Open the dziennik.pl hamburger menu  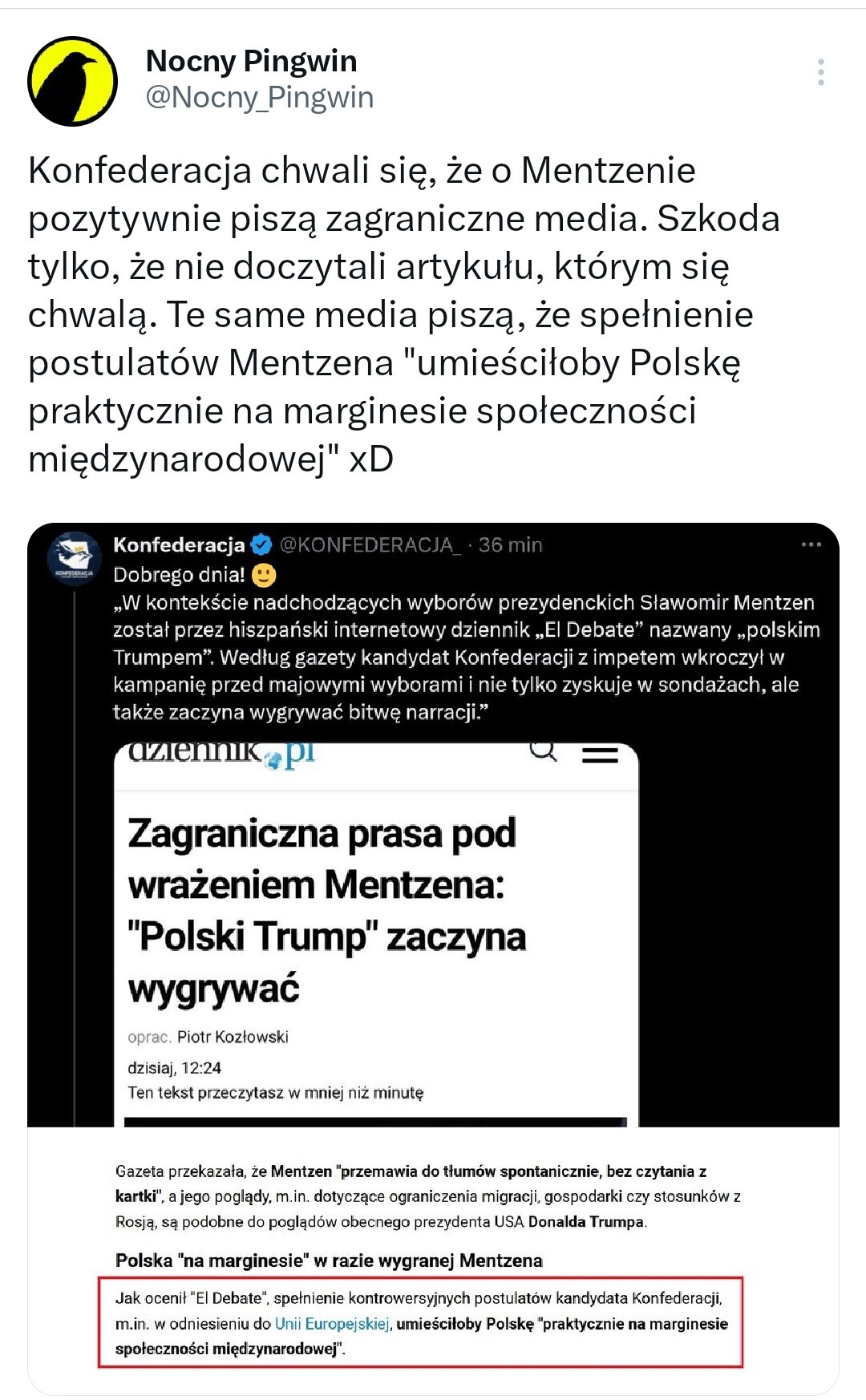600,755
